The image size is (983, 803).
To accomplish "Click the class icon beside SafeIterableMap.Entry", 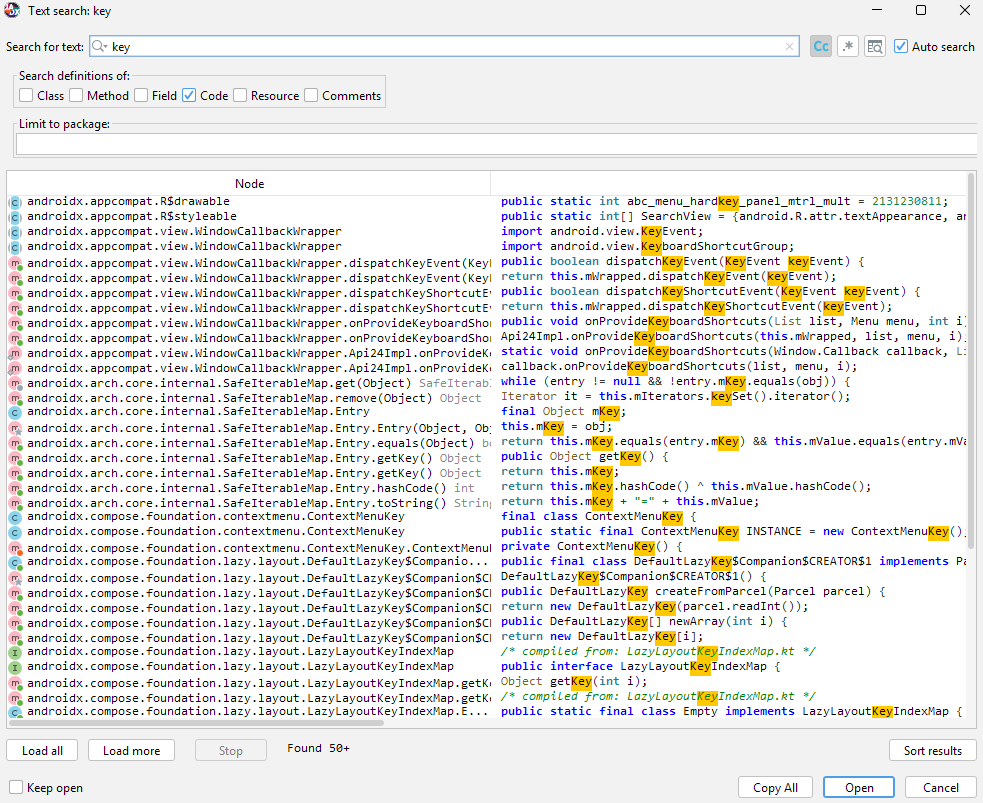I will pyautogui.click(x=15, y=412).
